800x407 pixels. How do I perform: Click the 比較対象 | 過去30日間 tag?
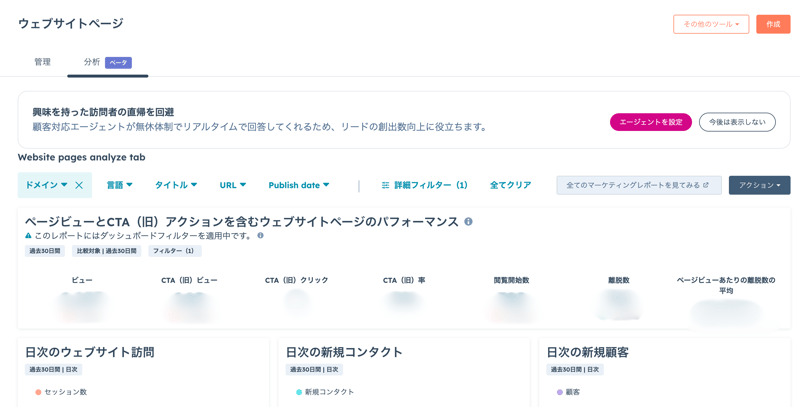[x=107, y=251]
